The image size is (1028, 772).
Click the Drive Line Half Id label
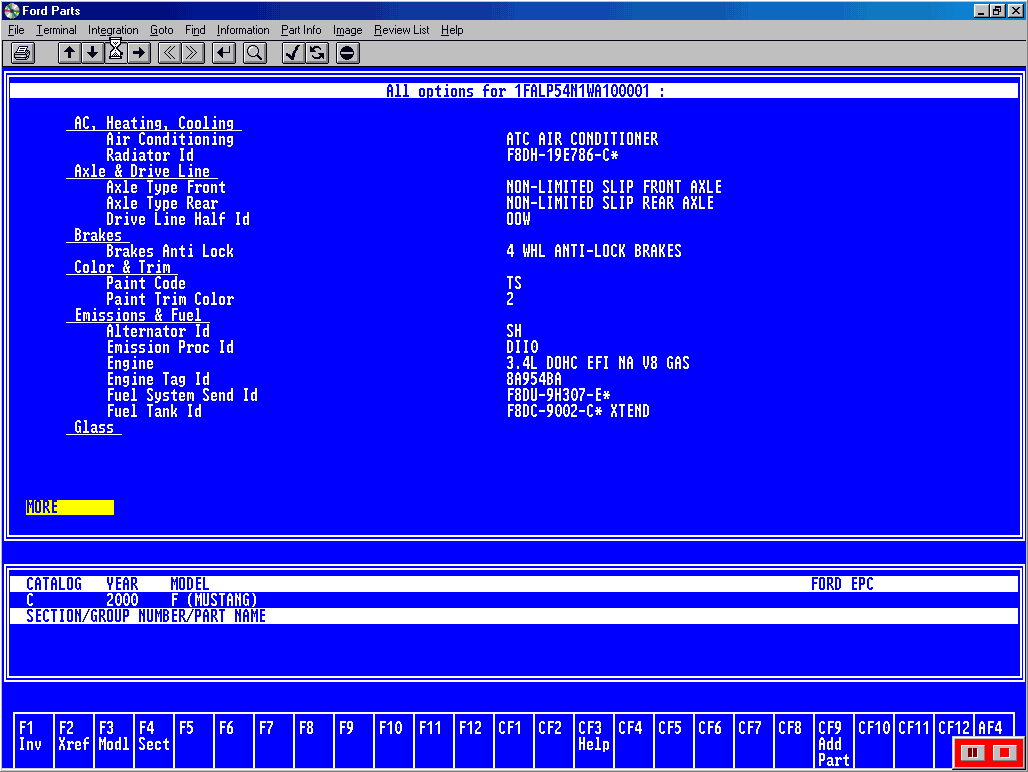[178, 219]
